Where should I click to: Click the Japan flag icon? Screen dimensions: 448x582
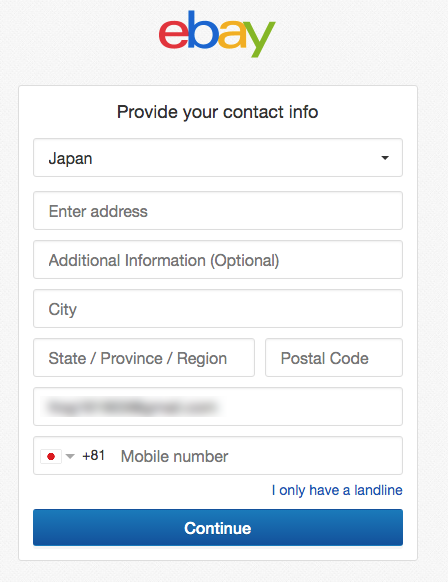[x=51, y=456]
